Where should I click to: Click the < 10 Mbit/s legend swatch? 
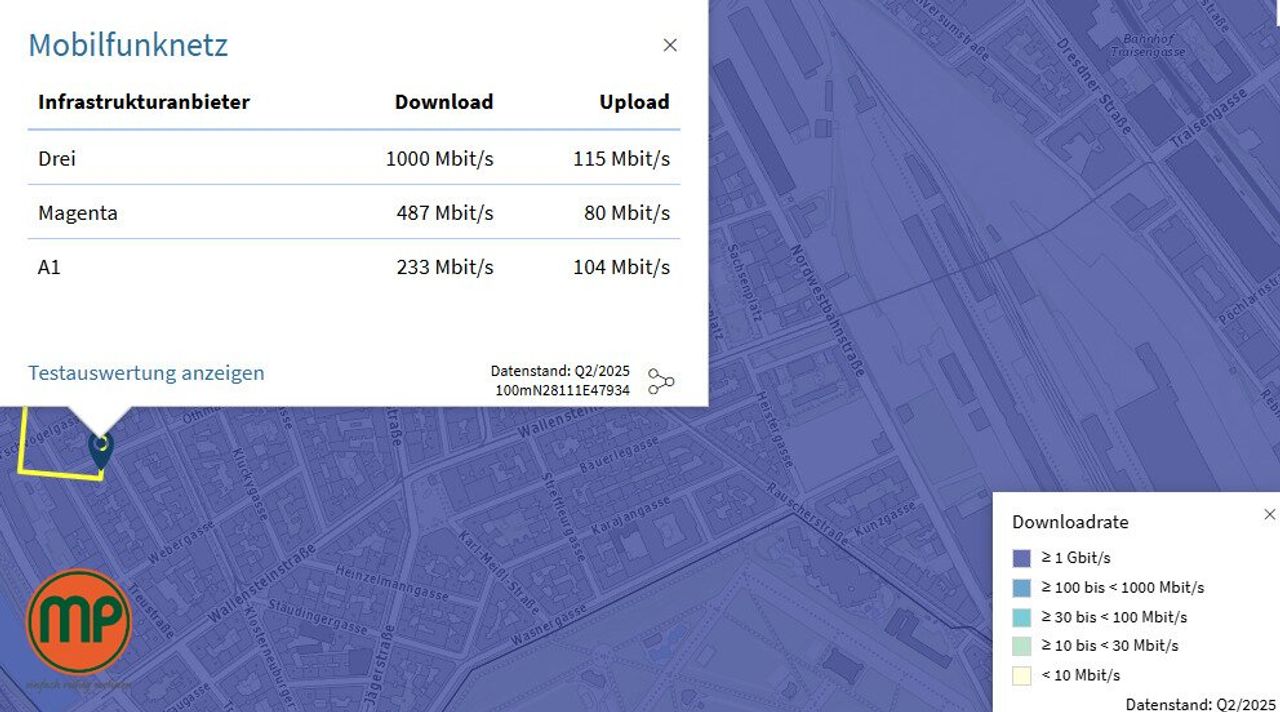[x=1021, y=675]
